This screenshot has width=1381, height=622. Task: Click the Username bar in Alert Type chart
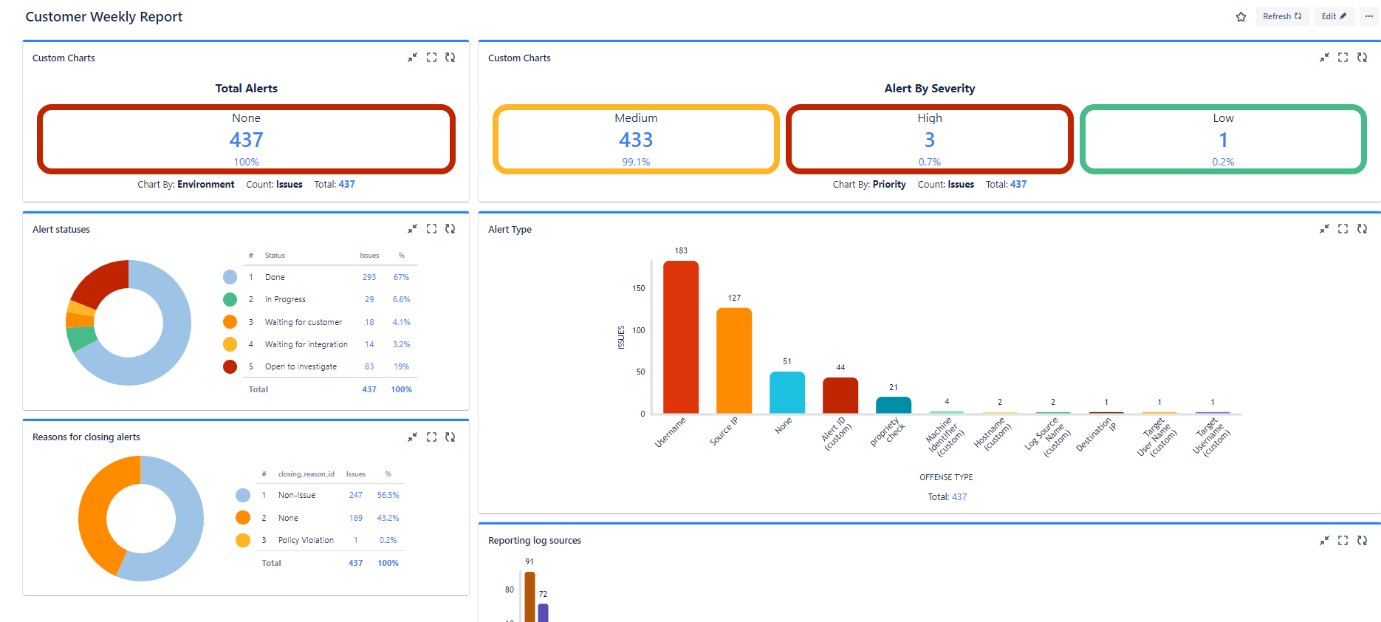681,337
